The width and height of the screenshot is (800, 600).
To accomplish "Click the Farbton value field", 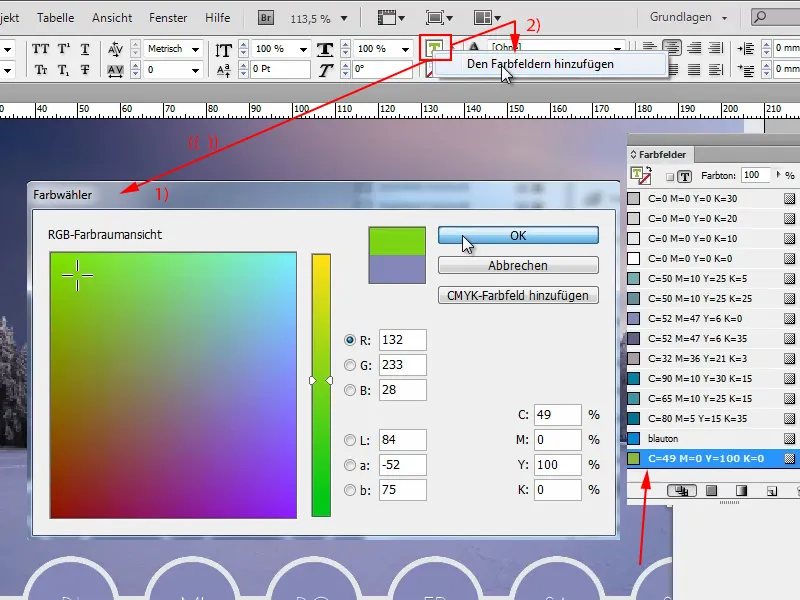I will click(756, 175).
